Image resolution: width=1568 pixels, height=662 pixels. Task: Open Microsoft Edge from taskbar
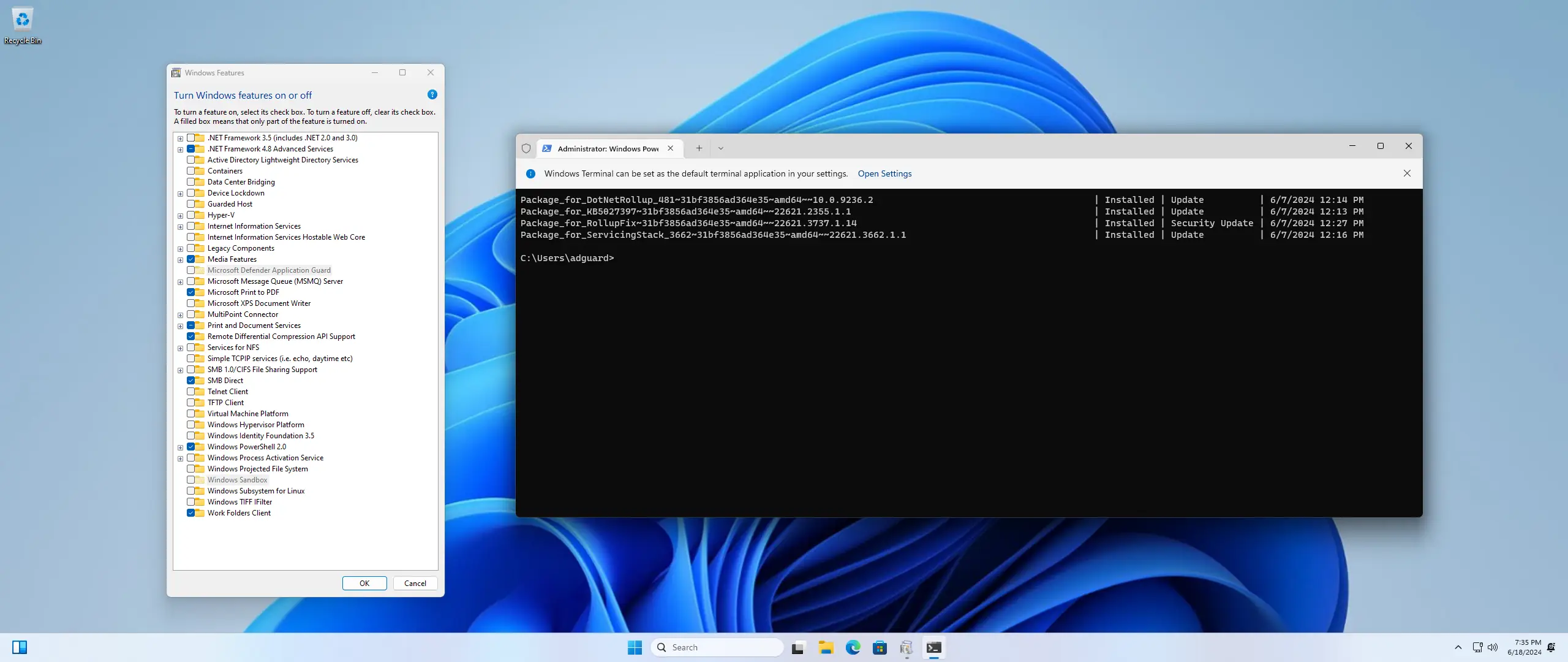853,647
